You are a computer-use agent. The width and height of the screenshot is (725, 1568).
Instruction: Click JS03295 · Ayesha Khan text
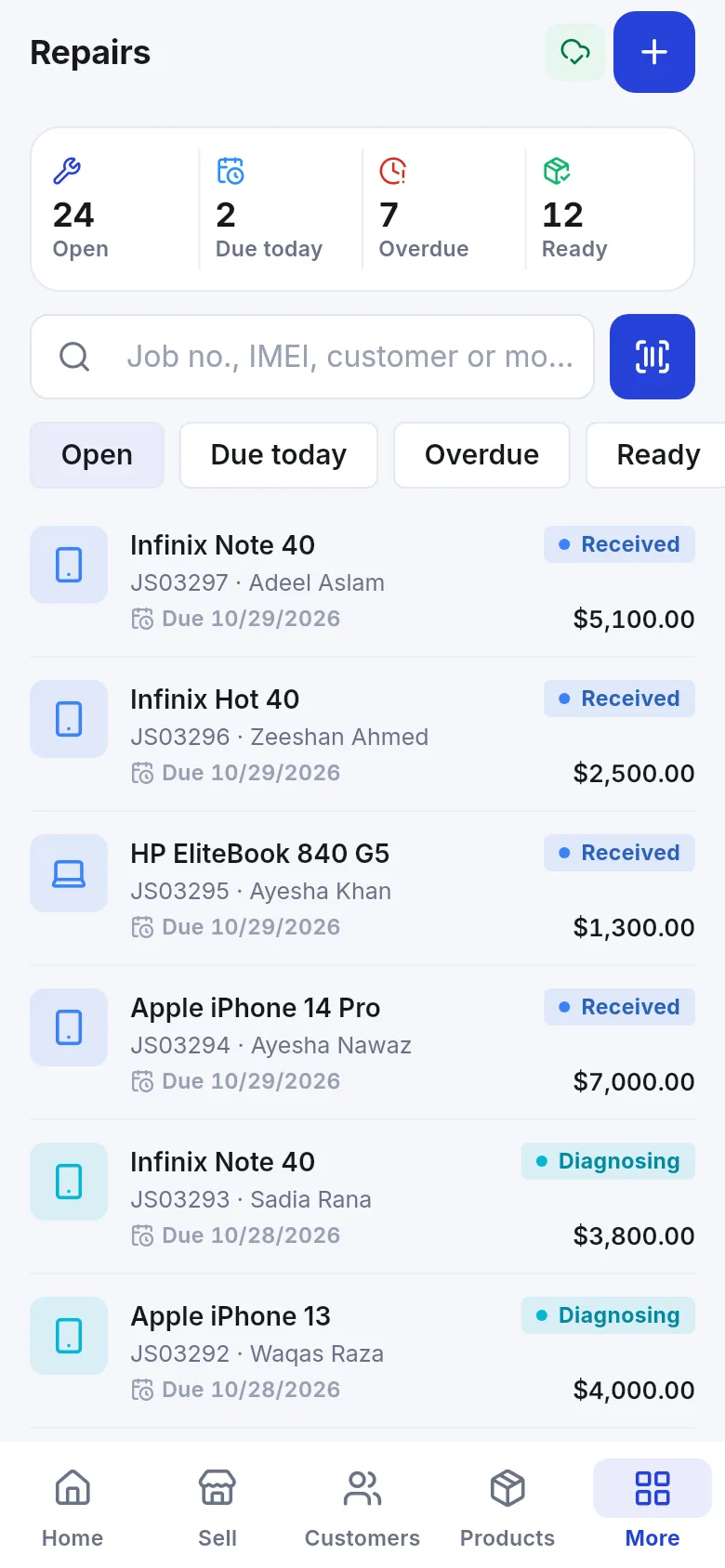point(261,891)
